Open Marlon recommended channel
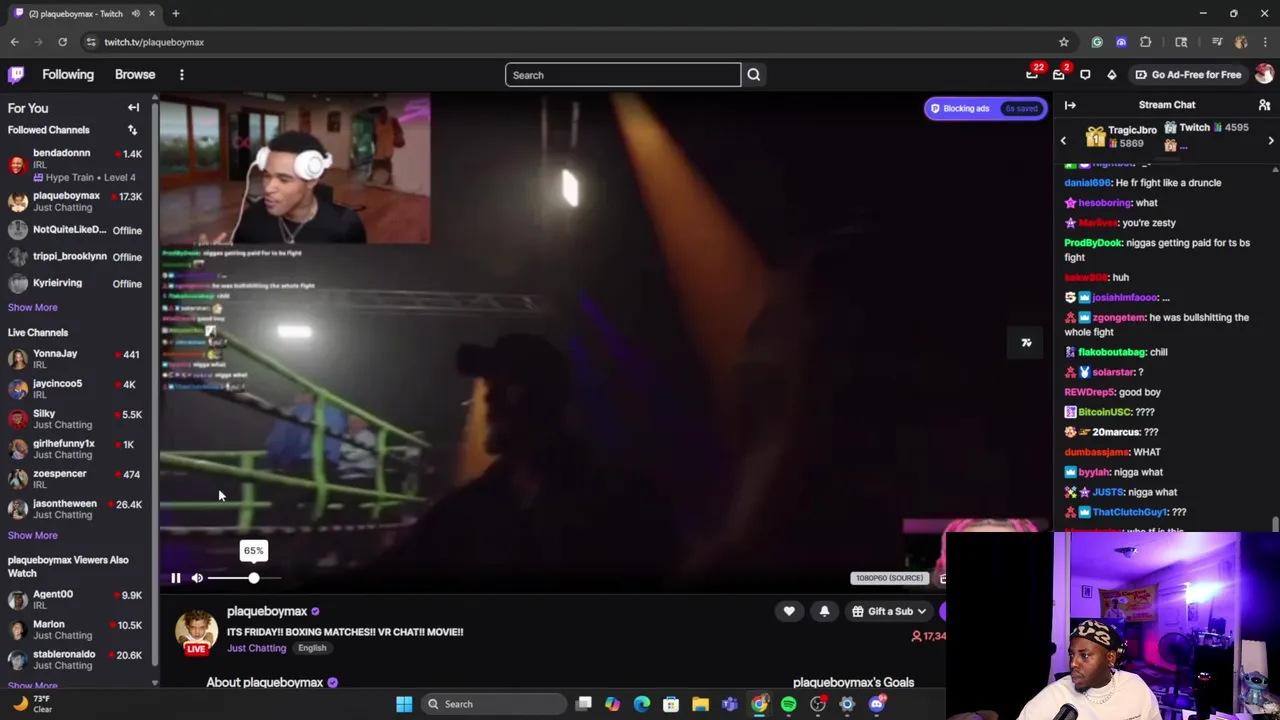 pos(75,630)
